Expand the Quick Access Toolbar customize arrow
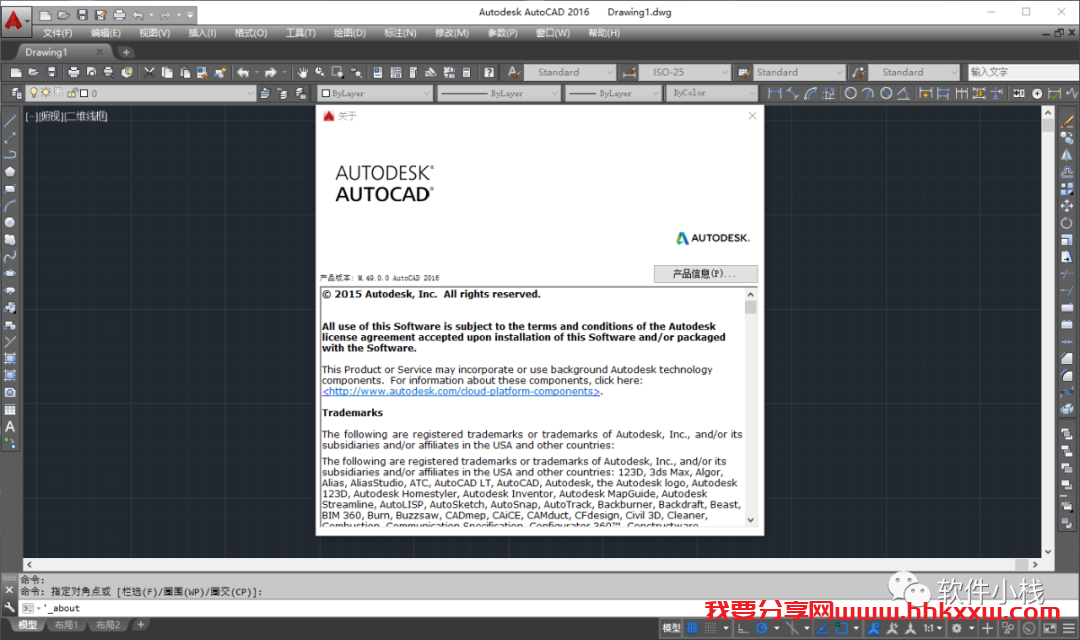The width and height of the screenshot is (1080, 640). click(190, 14)
